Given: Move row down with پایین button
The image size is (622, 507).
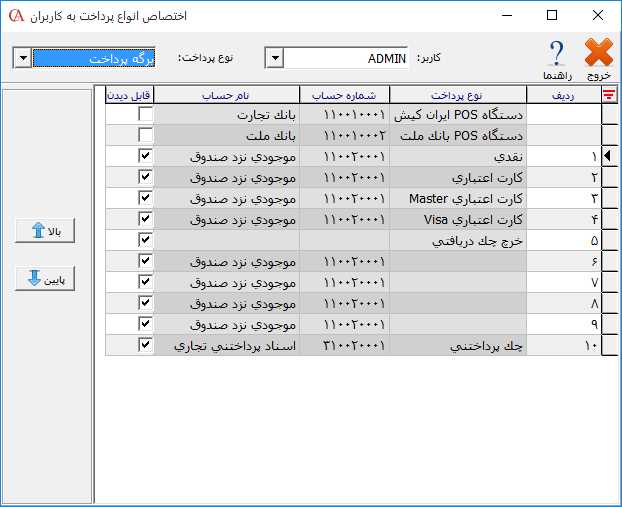Looking at the screenshot, I should pos(45,280).
